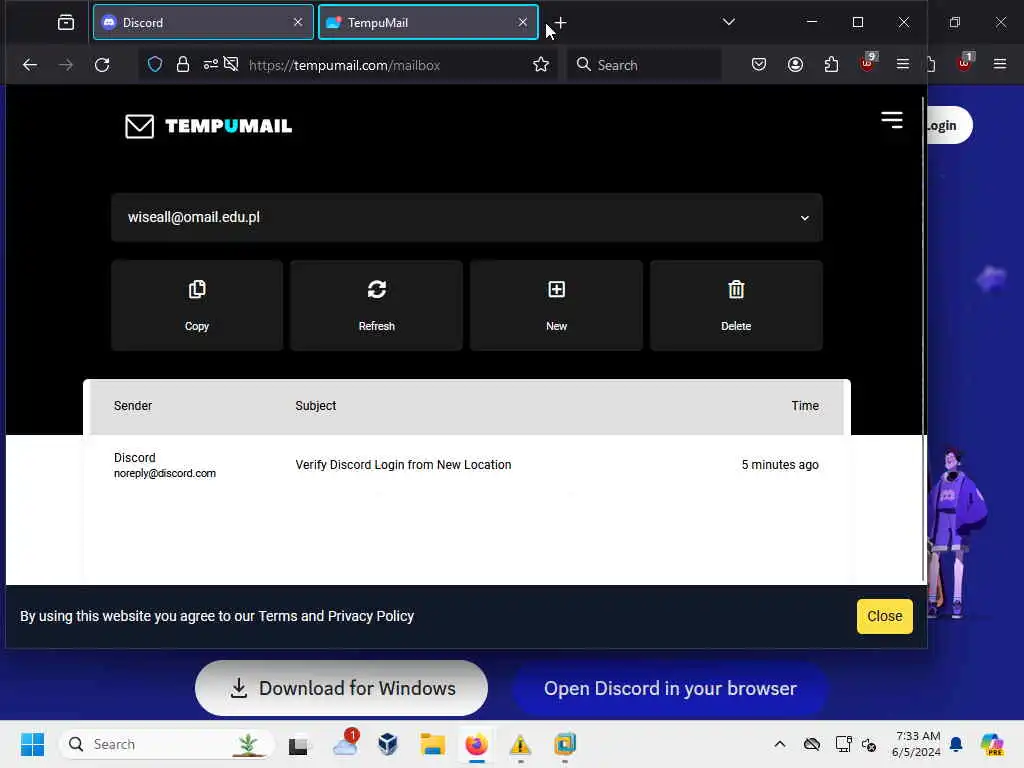Click the Time column header
Screen dimensions: 1024x768
[805, 406]
